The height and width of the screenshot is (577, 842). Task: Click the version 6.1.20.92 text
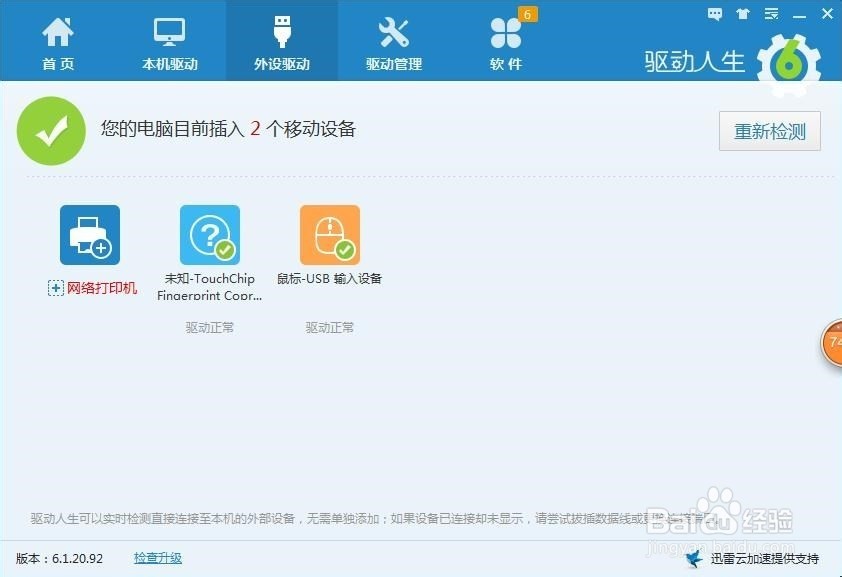tap(59, 558)
